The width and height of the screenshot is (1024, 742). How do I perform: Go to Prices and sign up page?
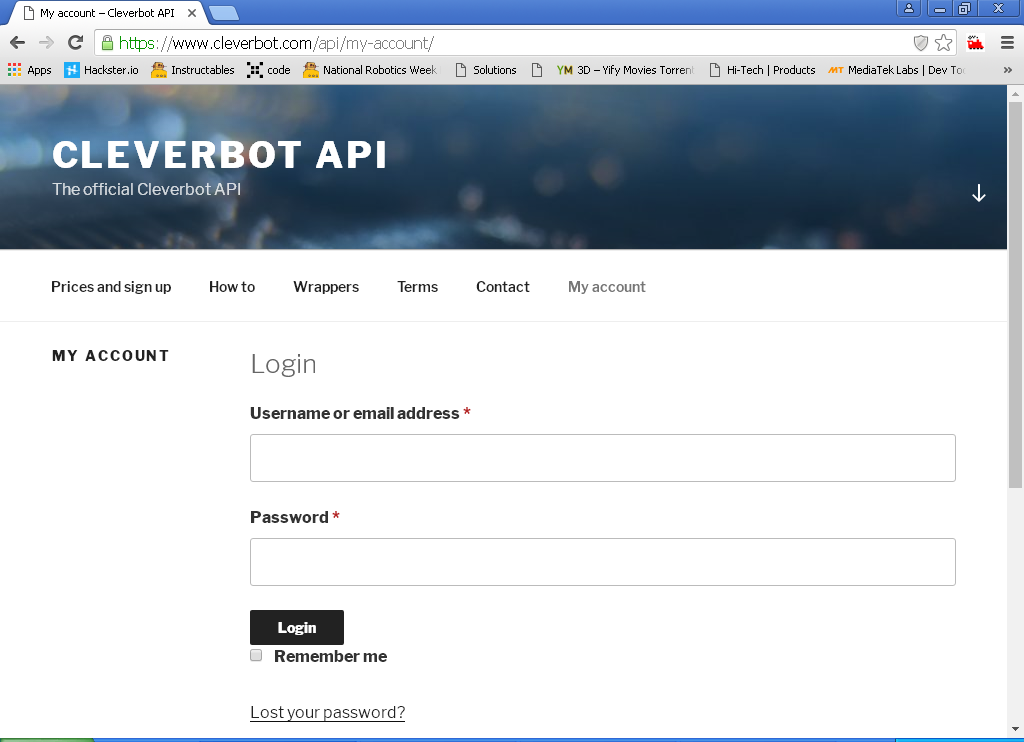click(x=111, y=287)
